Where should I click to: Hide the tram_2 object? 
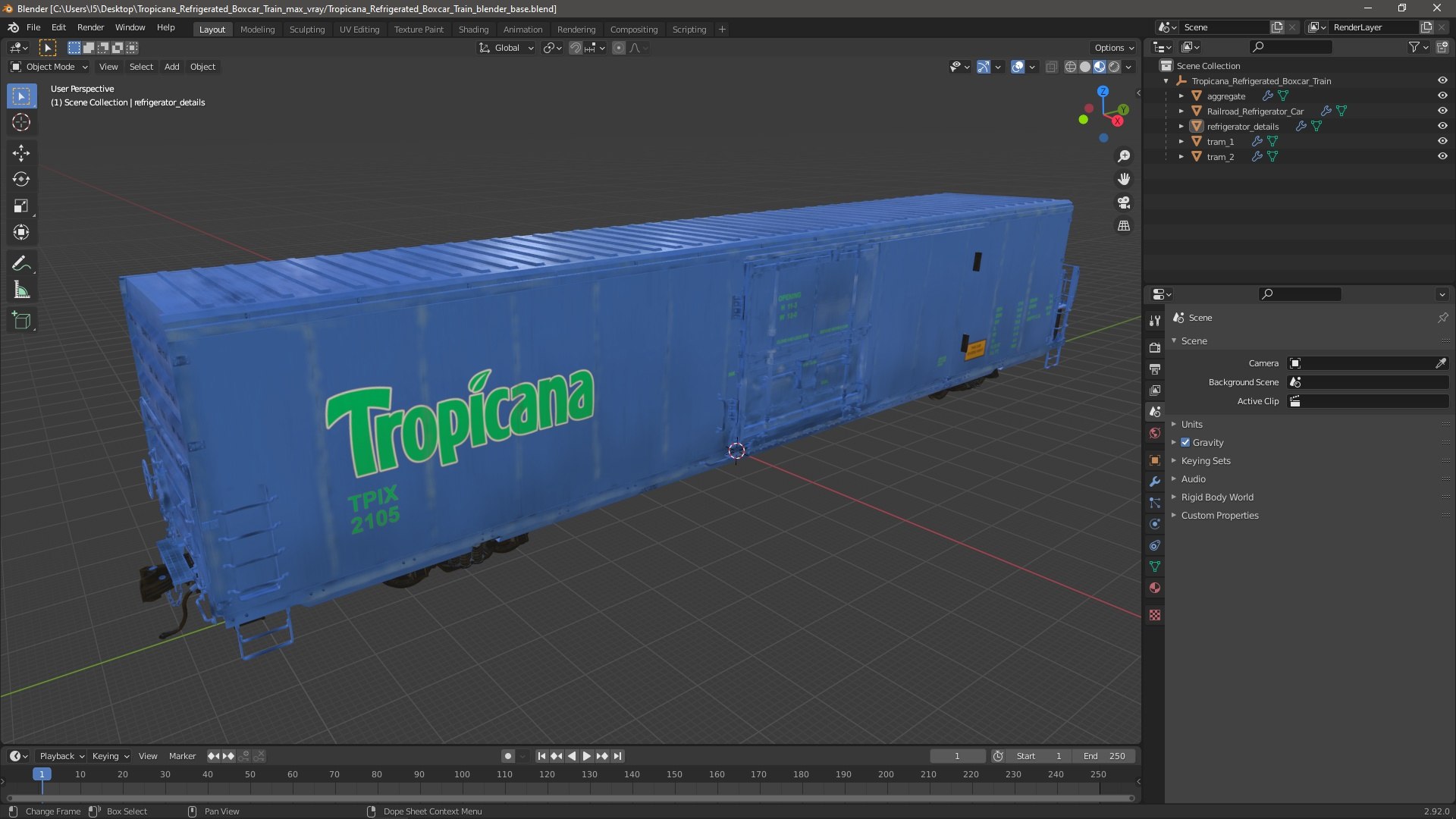(x=1442, y=156)
